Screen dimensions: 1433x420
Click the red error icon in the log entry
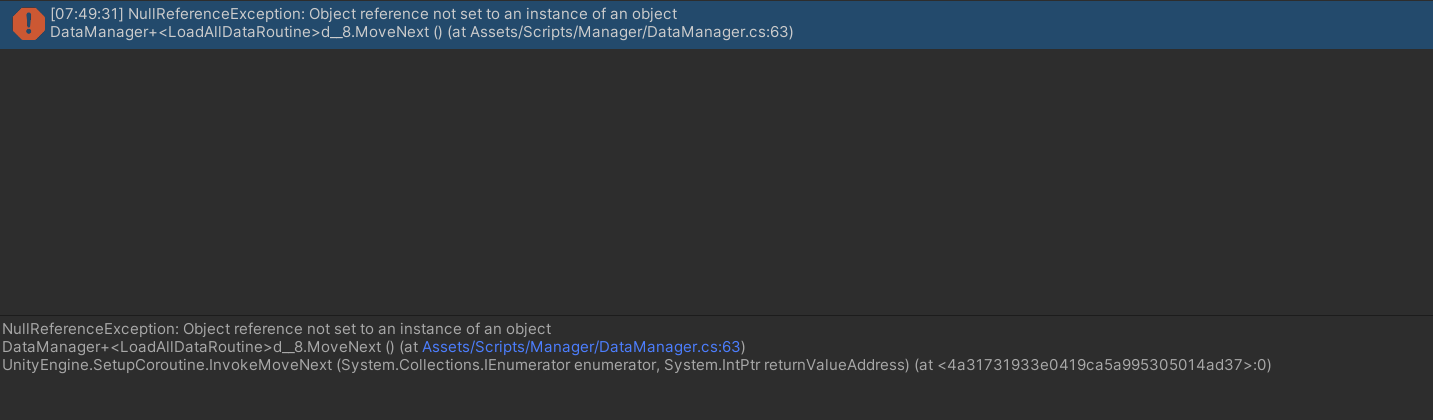pyautogui.click(x=28, y=24)
